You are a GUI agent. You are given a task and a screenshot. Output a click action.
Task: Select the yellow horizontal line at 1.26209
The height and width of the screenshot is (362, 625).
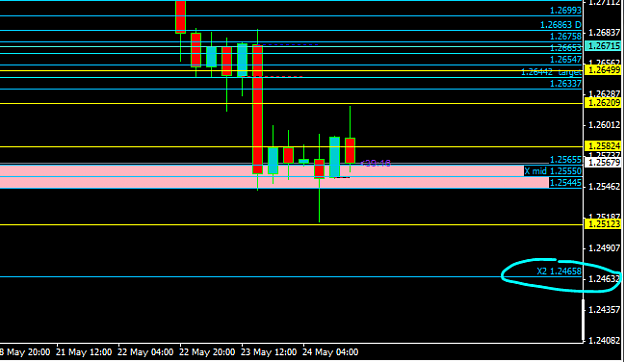292,103
